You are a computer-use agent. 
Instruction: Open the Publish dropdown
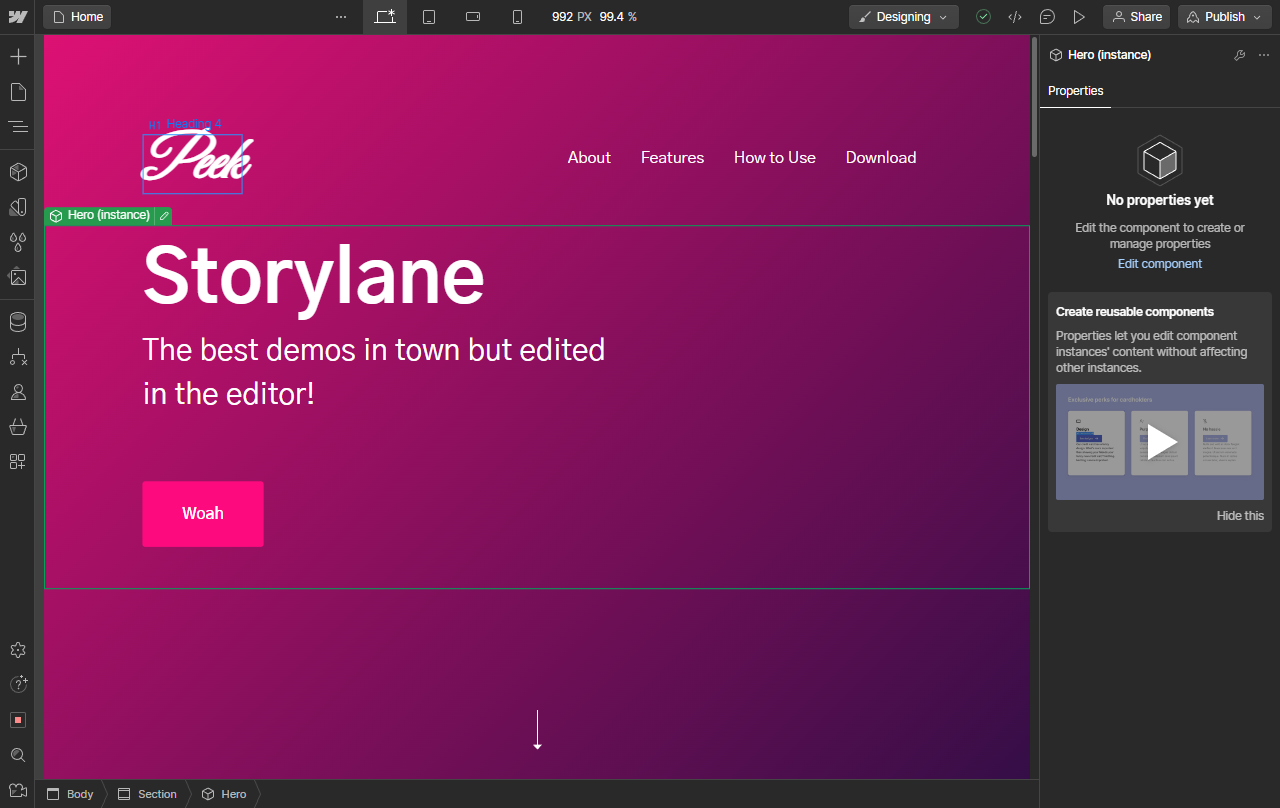1225,17
